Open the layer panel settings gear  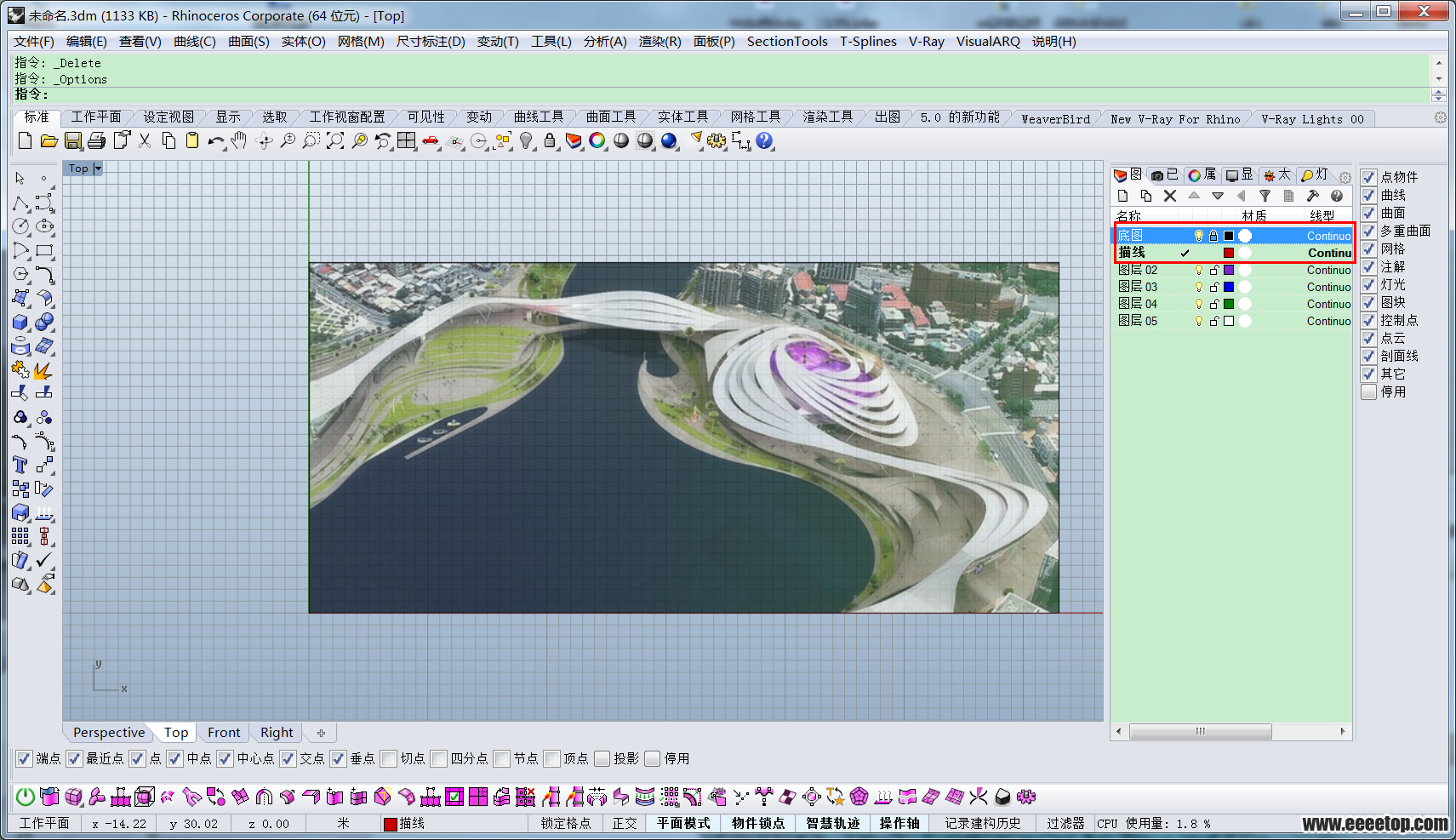1345,177
